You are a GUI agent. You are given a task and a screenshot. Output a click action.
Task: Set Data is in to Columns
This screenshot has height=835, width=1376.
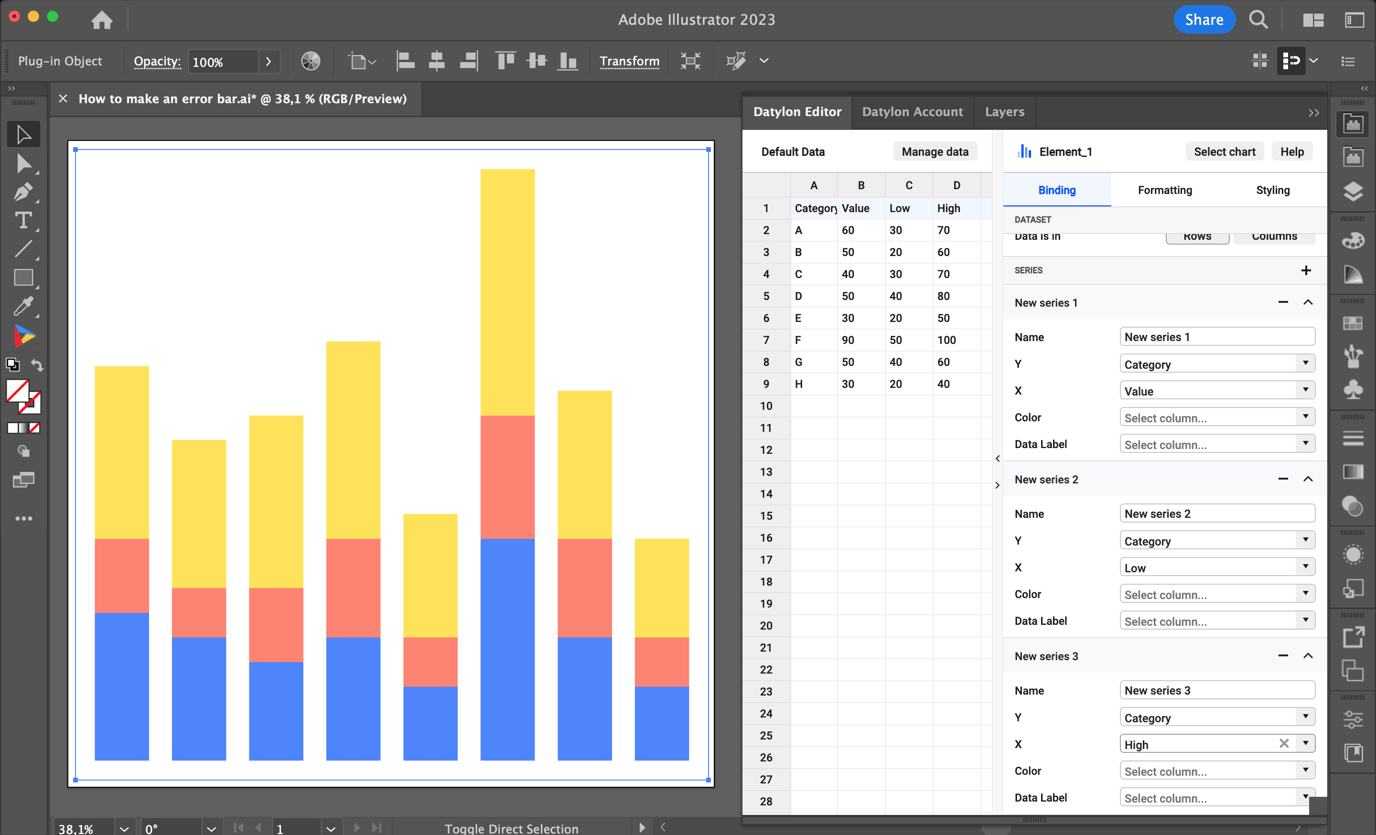[x=1274, y=236]
